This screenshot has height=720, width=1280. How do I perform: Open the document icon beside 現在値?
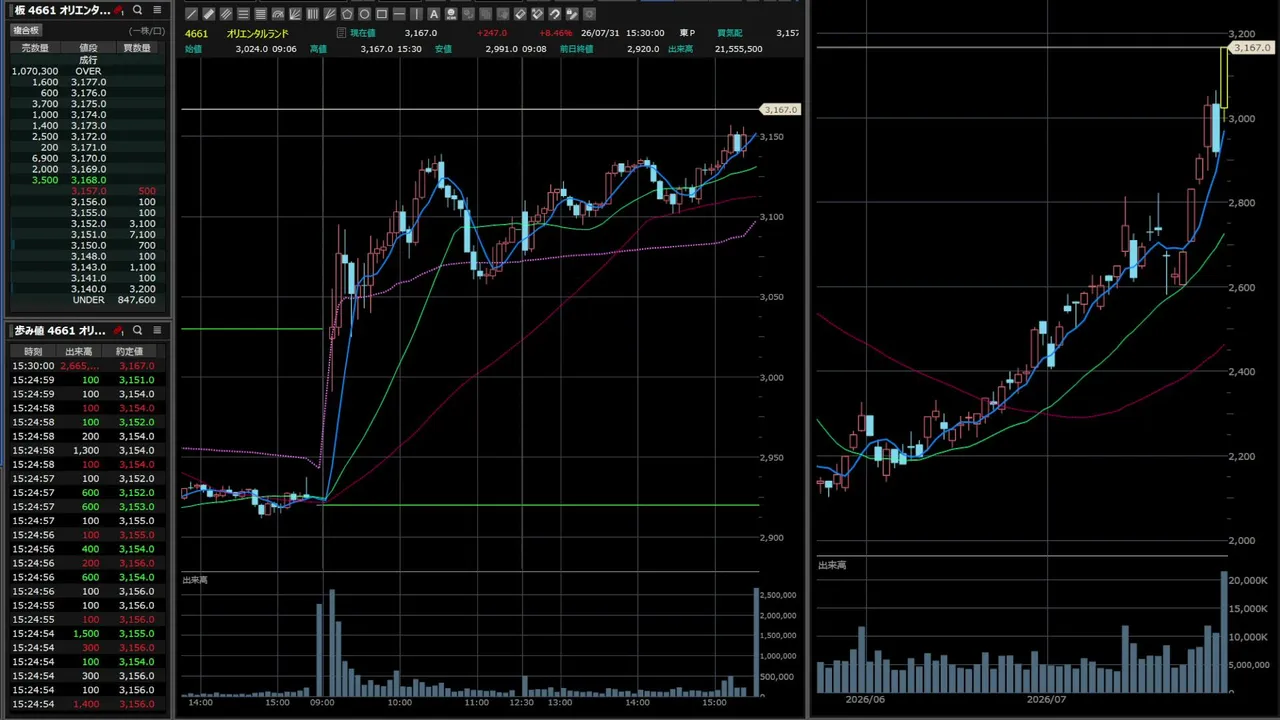[x=341, y=33]
